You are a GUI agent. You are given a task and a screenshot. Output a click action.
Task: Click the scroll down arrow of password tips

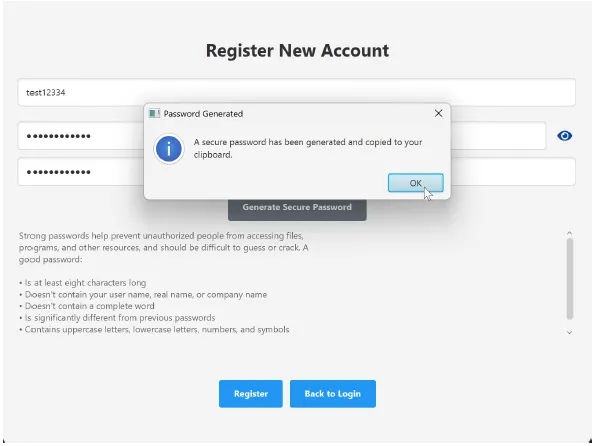click(x=569, y=332)
